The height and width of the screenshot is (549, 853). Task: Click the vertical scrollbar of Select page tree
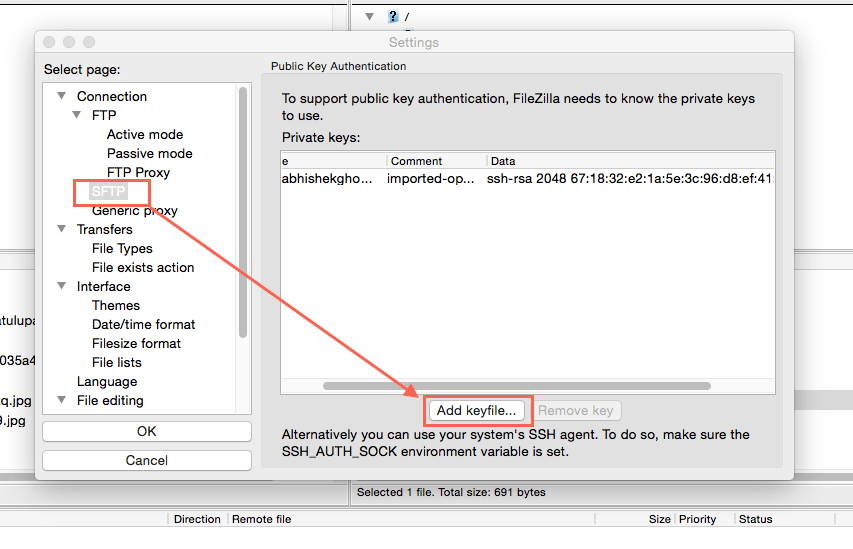coord(243,212)
